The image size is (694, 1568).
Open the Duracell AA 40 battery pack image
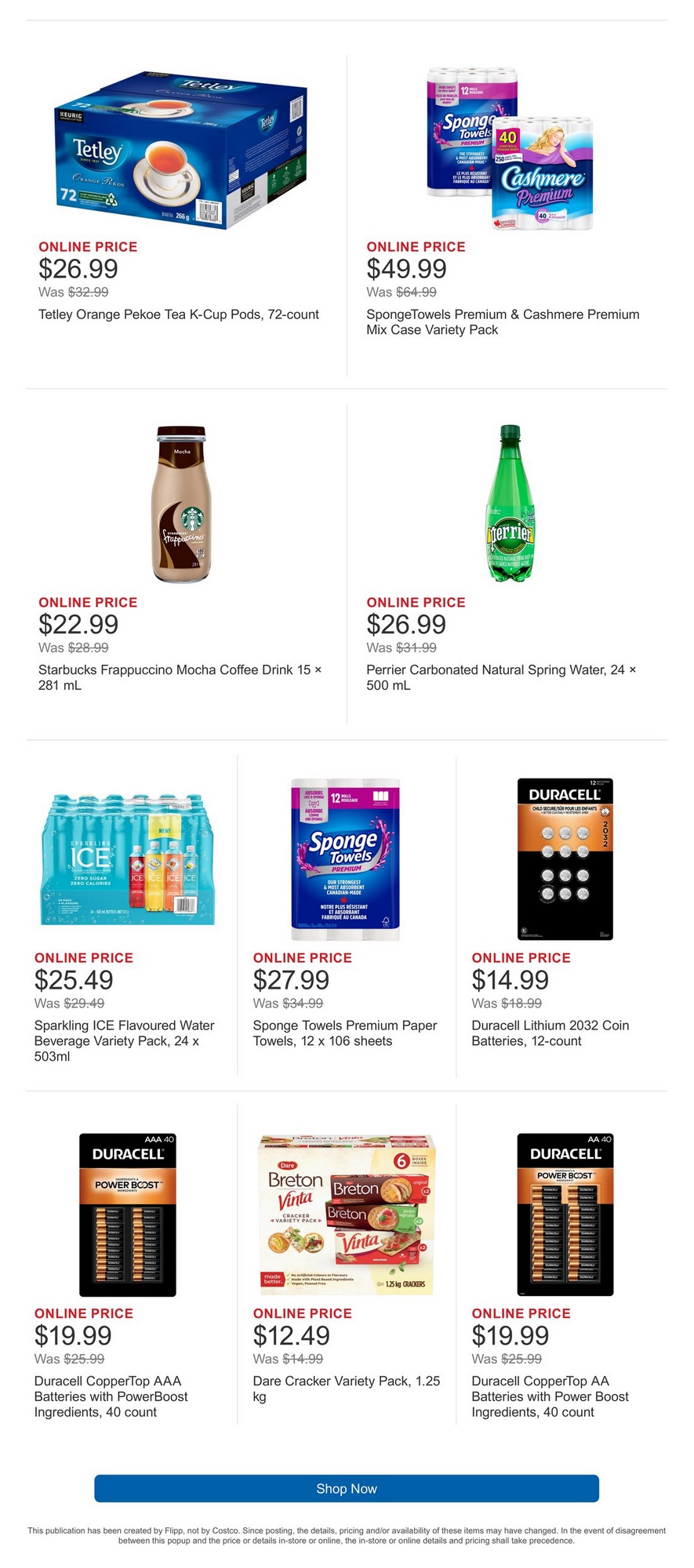(565, 1214)
